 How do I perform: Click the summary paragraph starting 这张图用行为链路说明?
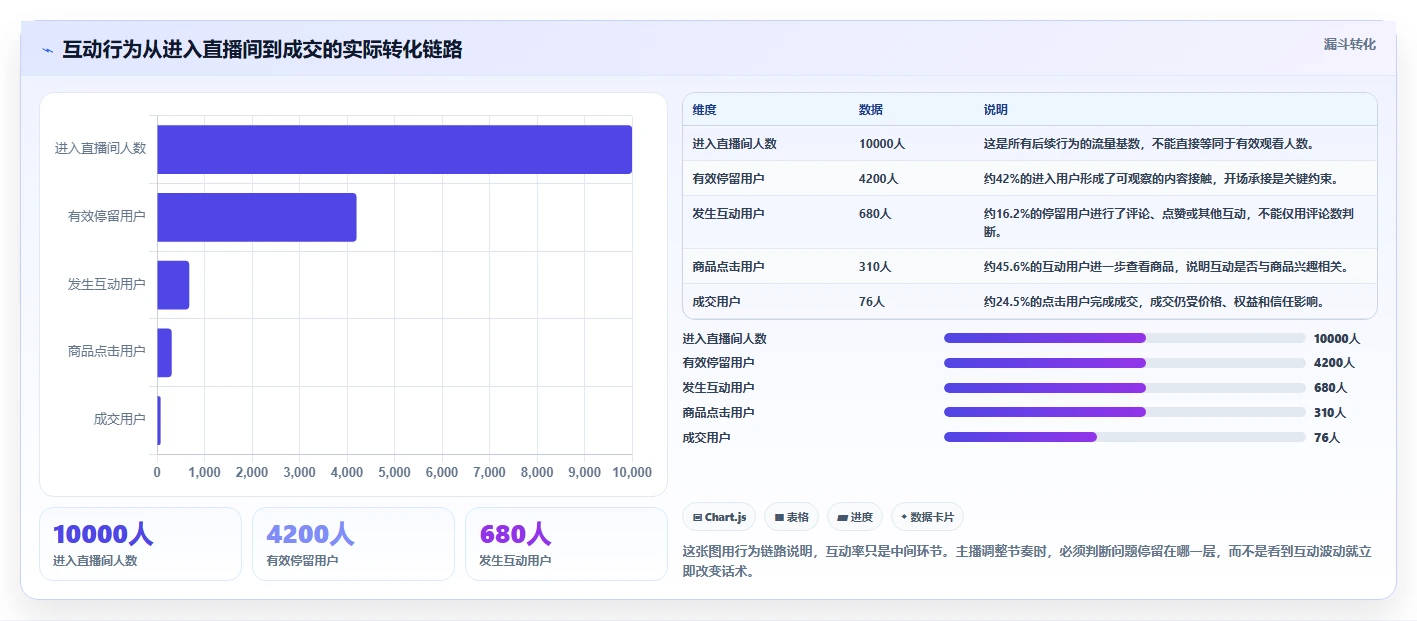pyautogui.click(x=1026, y=562)
